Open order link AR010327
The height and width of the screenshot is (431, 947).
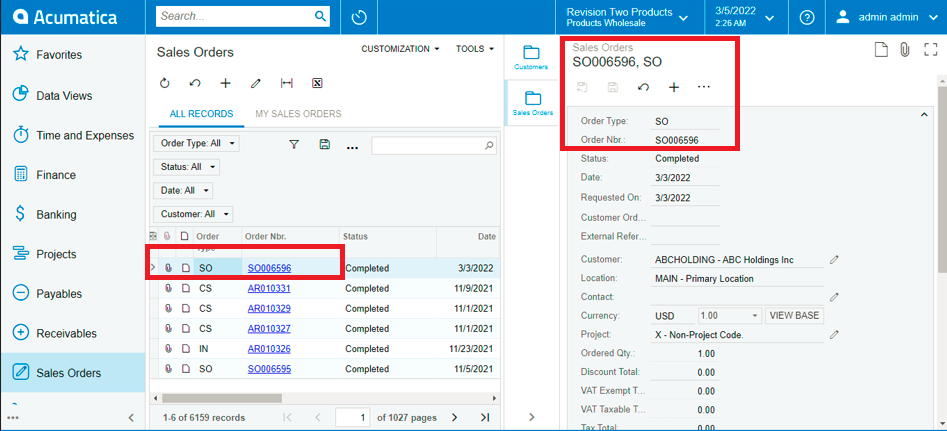[x=269, y=329]
